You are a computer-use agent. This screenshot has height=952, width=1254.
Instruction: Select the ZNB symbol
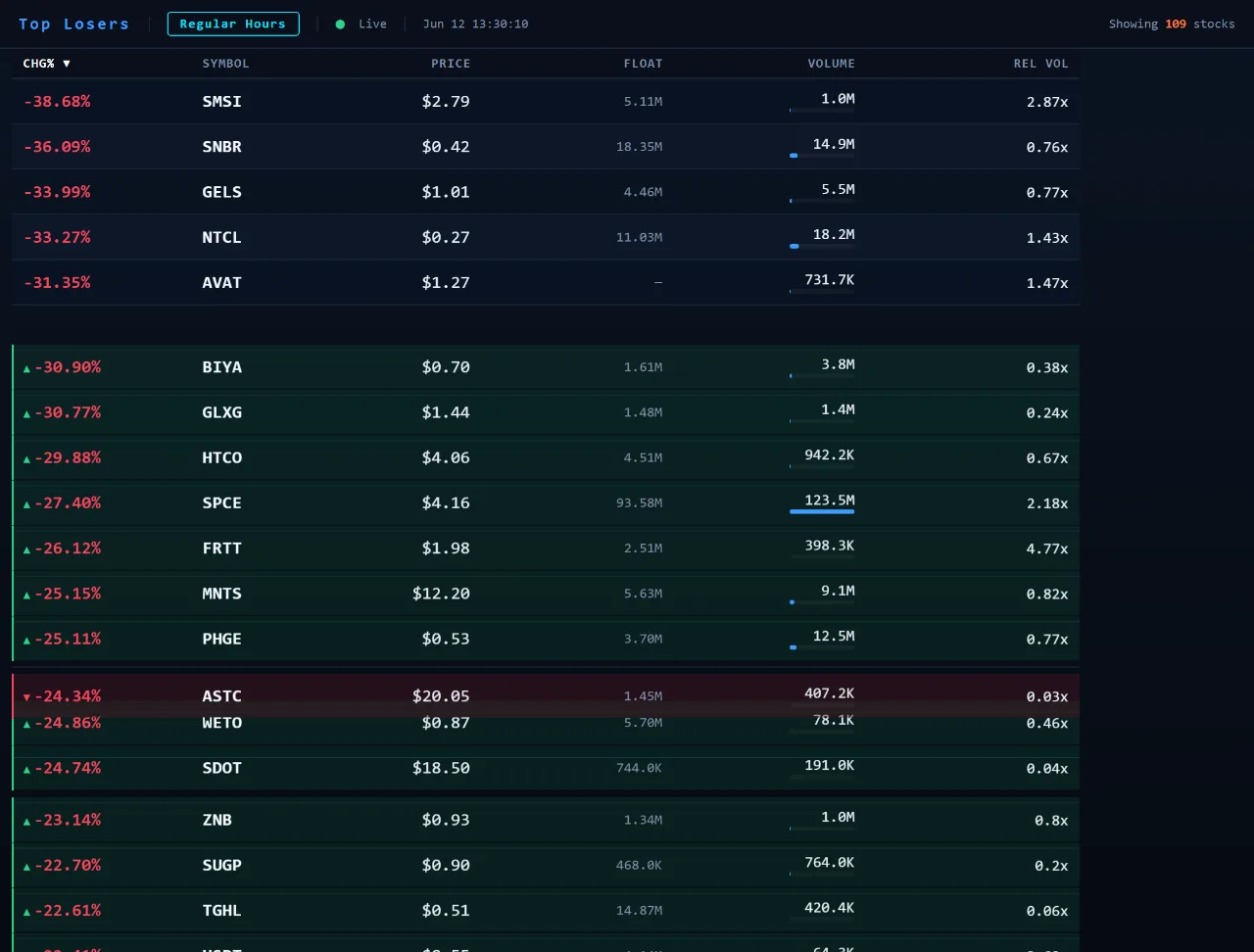pos(217,820)
